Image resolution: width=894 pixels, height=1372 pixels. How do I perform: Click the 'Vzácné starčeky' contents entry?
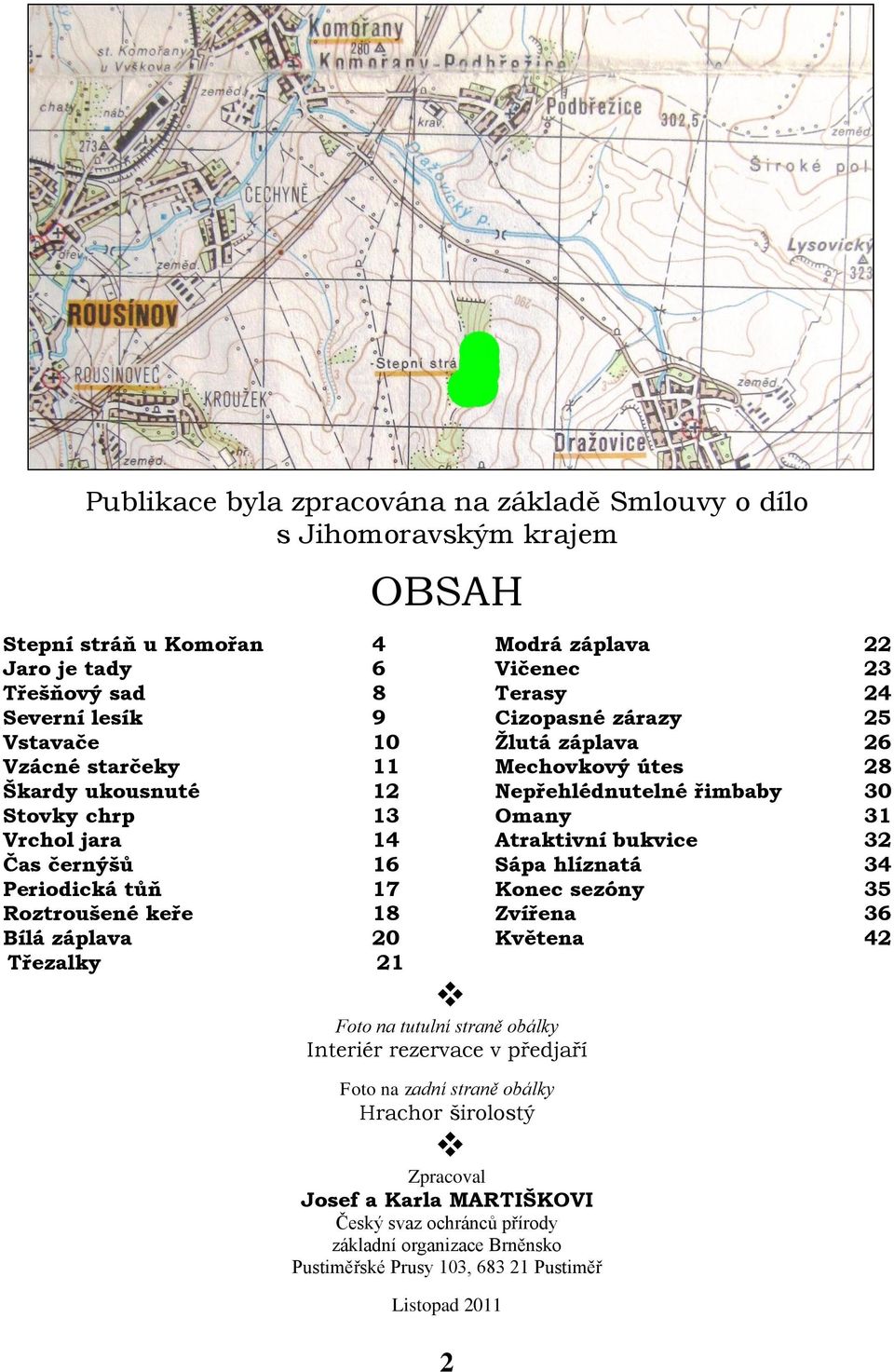91,767
